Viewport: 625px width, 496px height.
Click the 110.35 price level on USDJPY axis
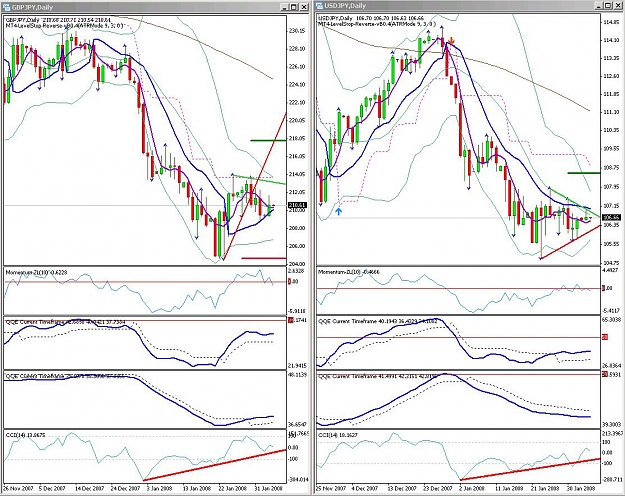tap(611, 130)
